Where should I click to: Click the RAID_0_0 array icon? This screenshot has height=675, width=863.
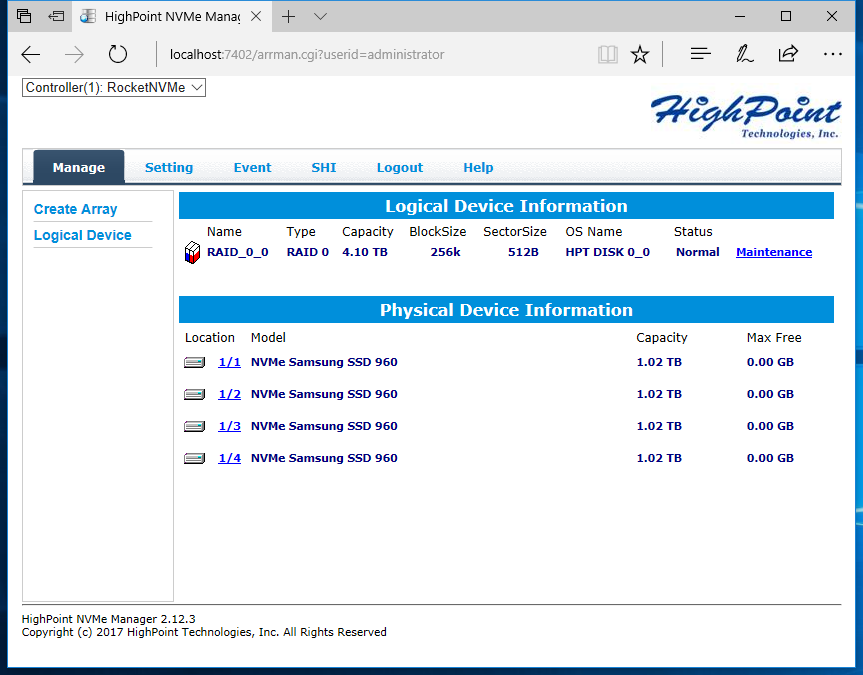192,253
